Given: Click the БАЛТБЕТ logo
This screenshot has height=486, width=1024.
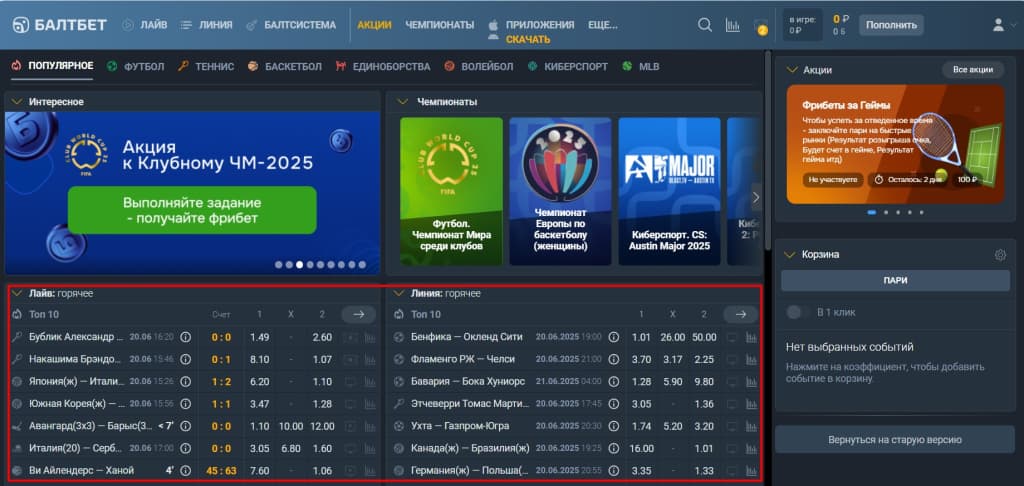Looking at the screenshot, I should point(59,25).
